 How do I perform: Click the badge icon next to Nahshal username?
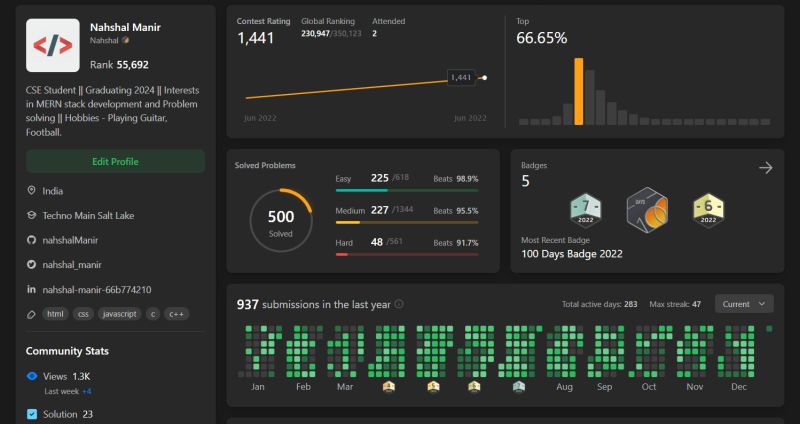coord(126,40)
